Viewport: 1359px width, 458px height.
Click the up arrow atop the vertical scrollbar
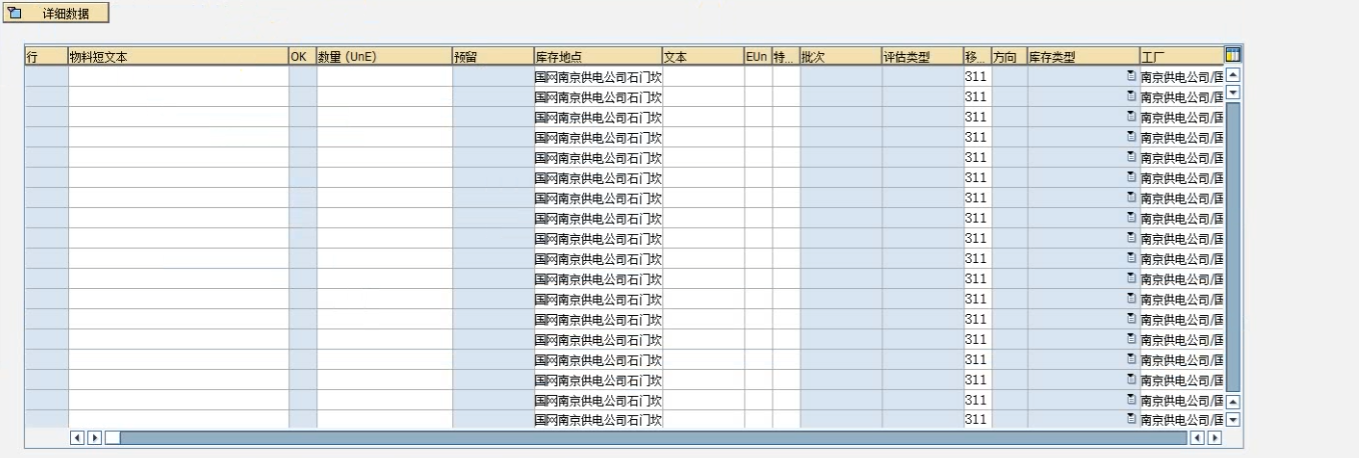point(1233,76)
